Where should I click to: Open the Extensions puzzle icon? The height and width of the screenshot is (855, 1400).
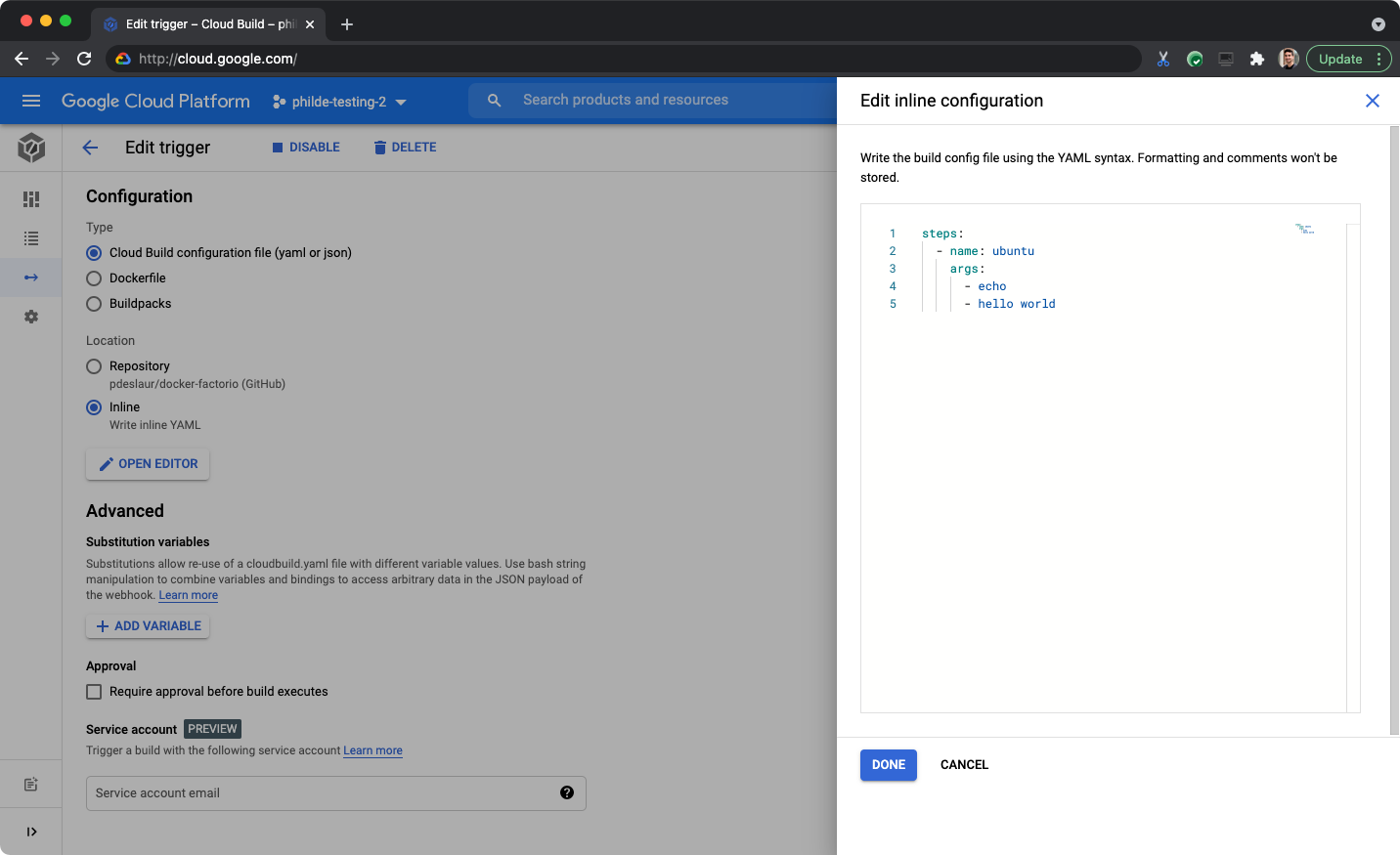tap(1257, 59)
